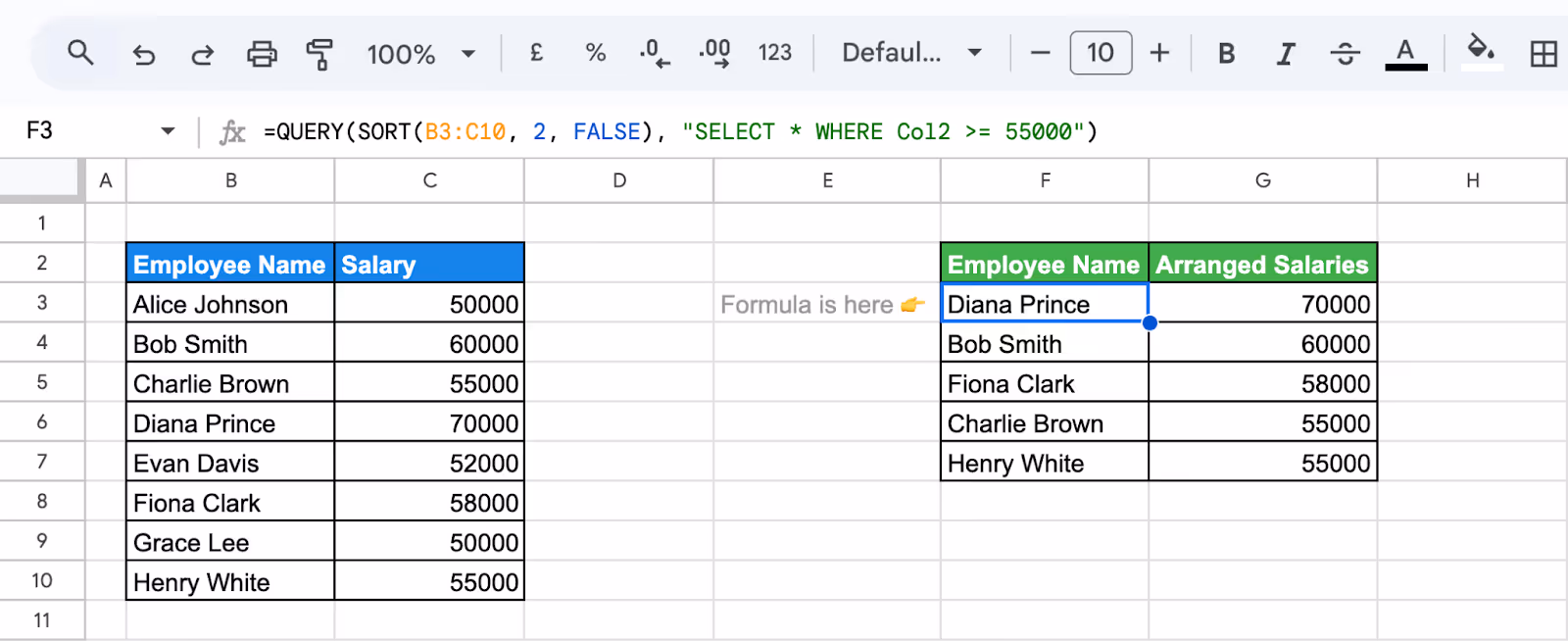The height and width of the screenshot is (641, 1568).
Task: Click 'Arranged Salaries' header cell
Action: pyautogui.click(x=1263, y=264)
